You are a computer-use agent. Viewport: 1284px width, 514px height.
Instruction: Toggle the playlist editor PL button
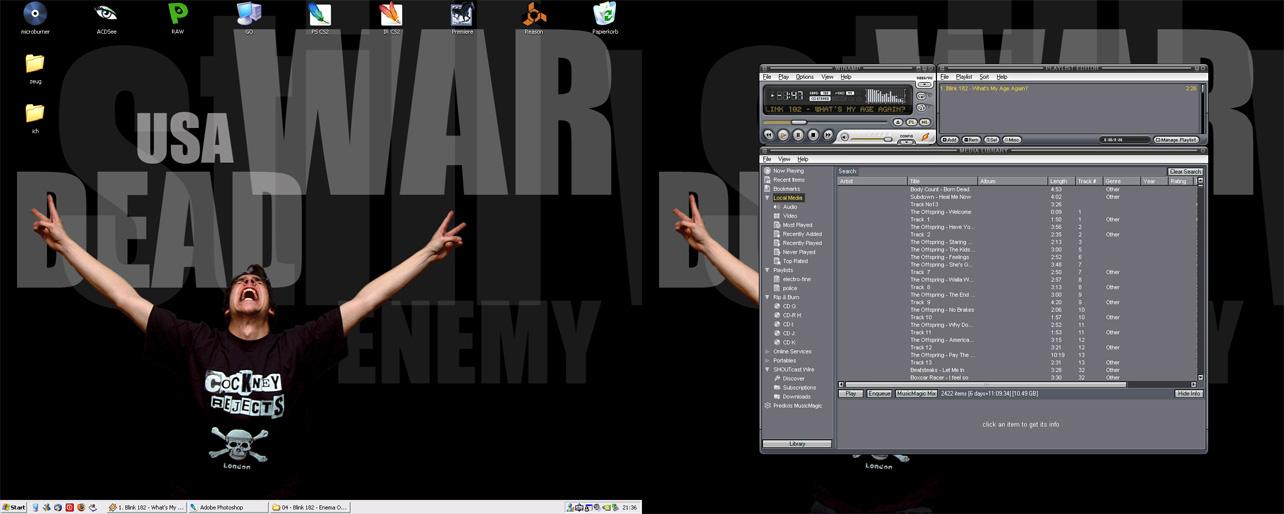tap(910, 122)
